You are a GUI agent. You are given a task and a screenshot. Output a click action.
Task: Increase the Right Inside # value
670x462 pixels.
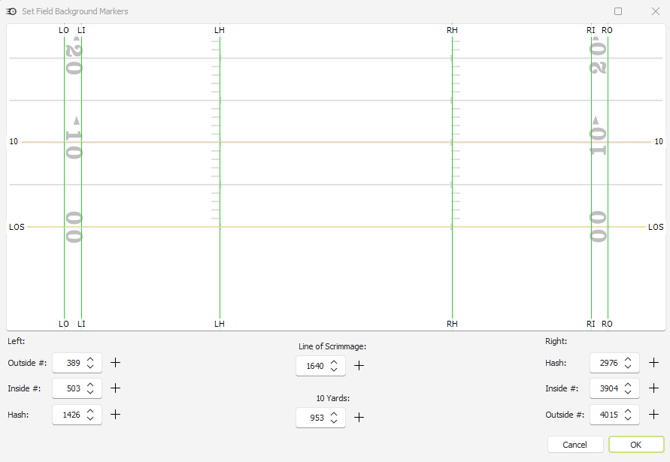click(628, 385)
